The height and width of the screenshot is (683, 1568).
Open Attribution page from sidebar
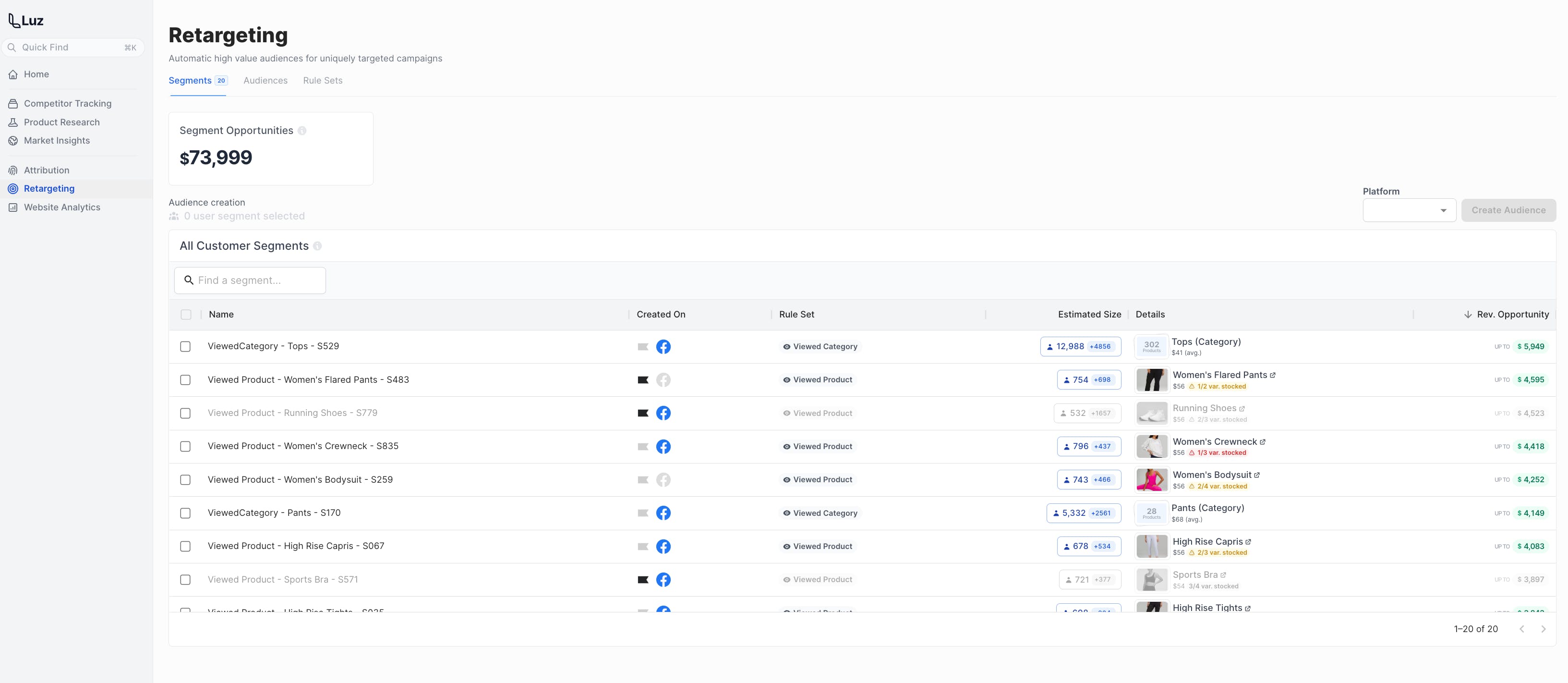46,171
